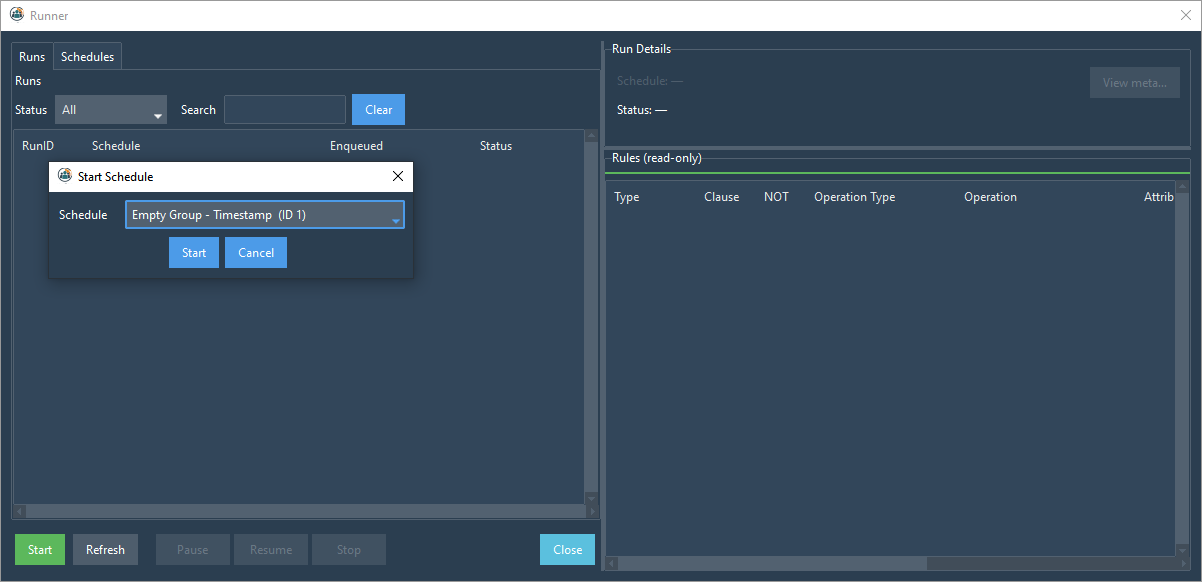Image resolution: width=1202 pixels, height=582 pixels.
Task: Click the green Start button at bottom left
Action: click(x=39, y=549)
